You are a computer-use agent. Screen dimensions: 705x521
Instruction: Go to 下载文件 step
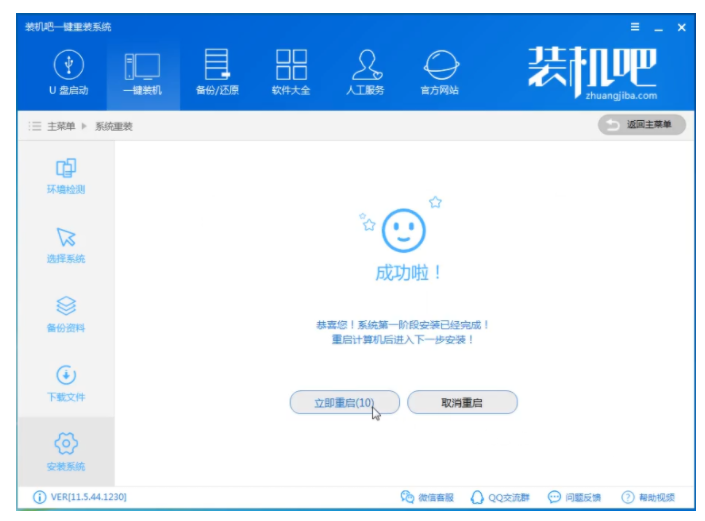(66, 383)
